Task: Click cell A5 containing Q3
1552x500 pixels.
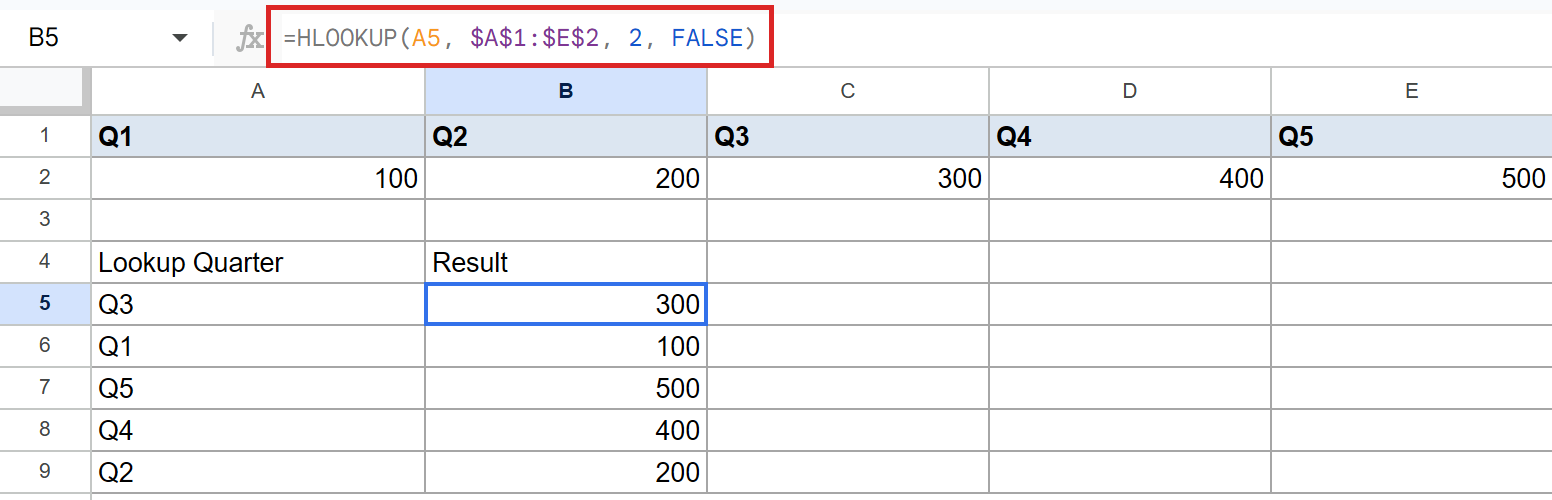Action: click(258, 304)
